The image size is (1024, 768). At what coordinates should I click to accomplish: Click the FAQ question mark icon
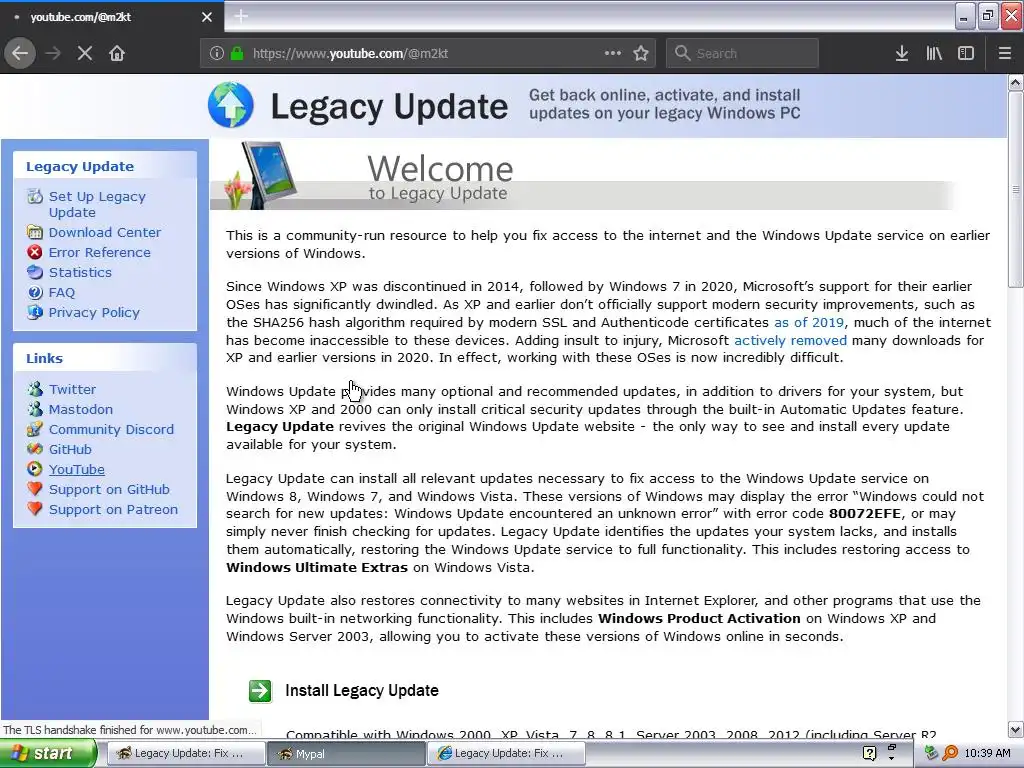coord(35,293)
